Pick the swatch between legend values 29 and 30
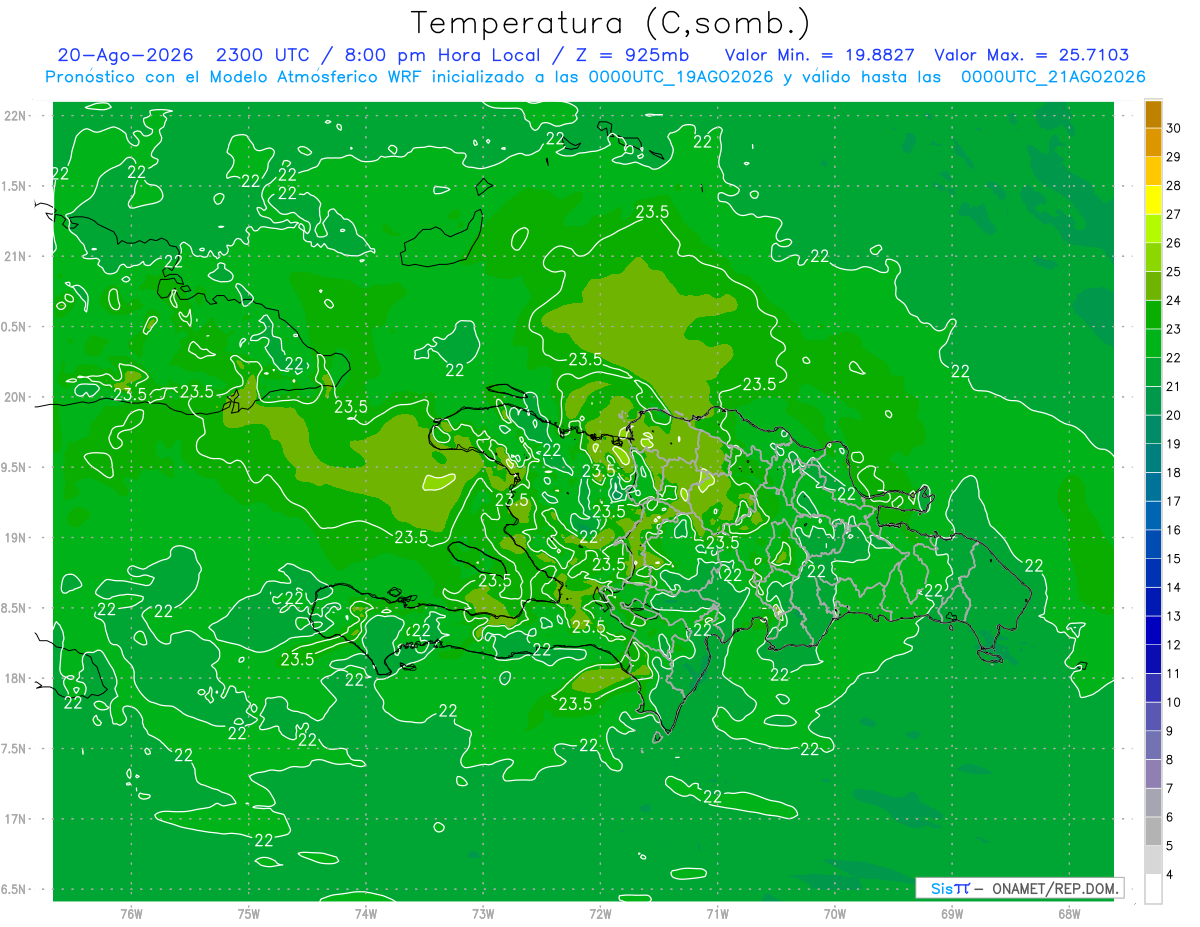 pos(1153,143)
